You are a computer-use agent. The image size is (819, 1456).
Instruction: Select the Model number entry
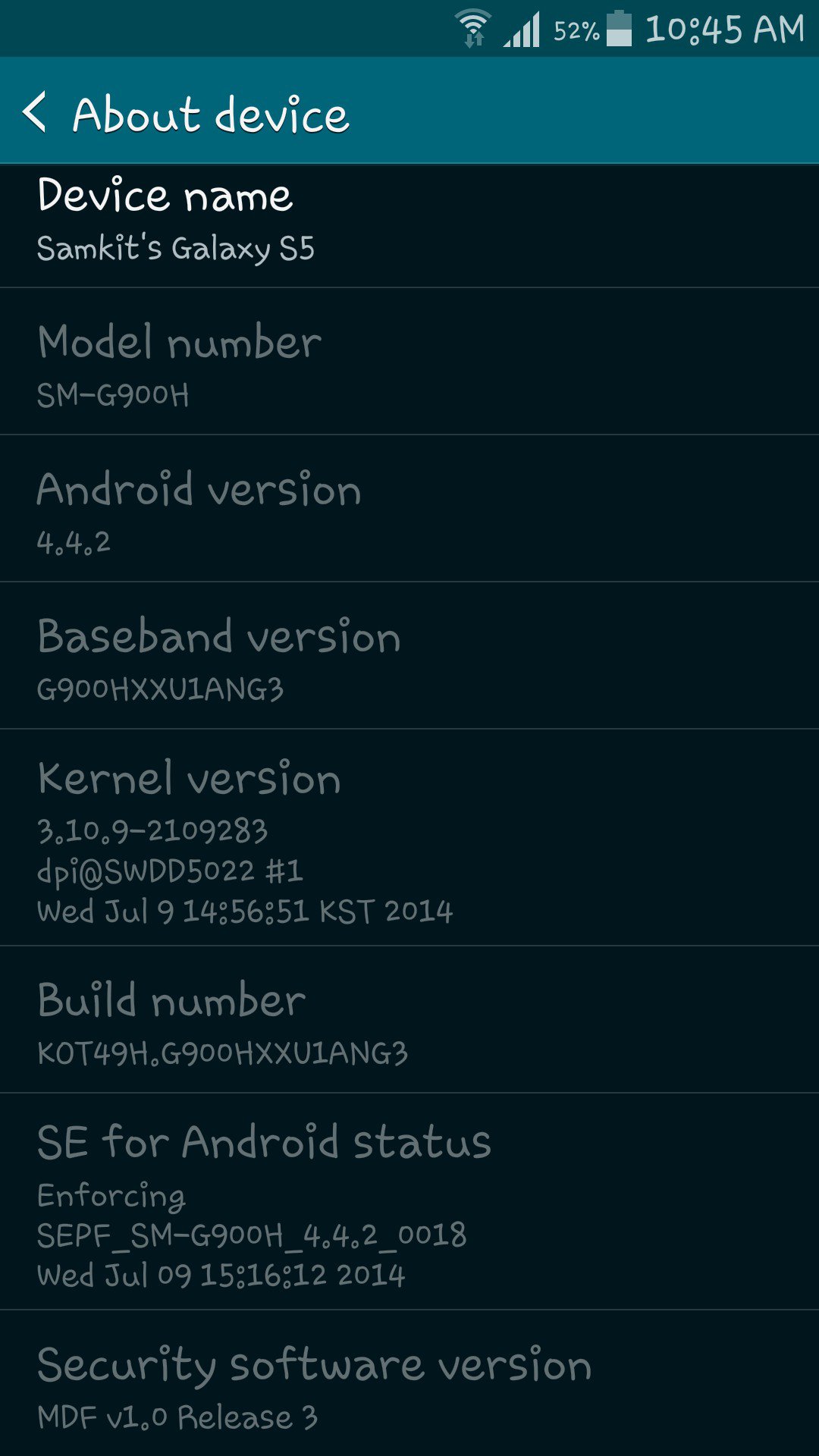[x=409, y=362]
